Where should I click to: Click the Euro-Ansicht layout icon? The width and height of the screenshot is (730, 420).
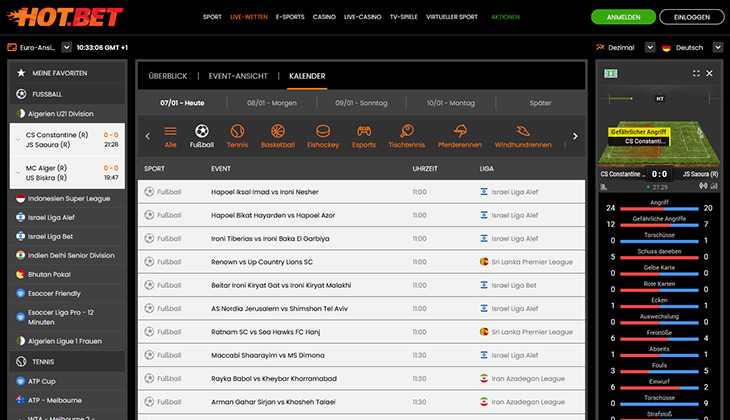coord(12,47)
